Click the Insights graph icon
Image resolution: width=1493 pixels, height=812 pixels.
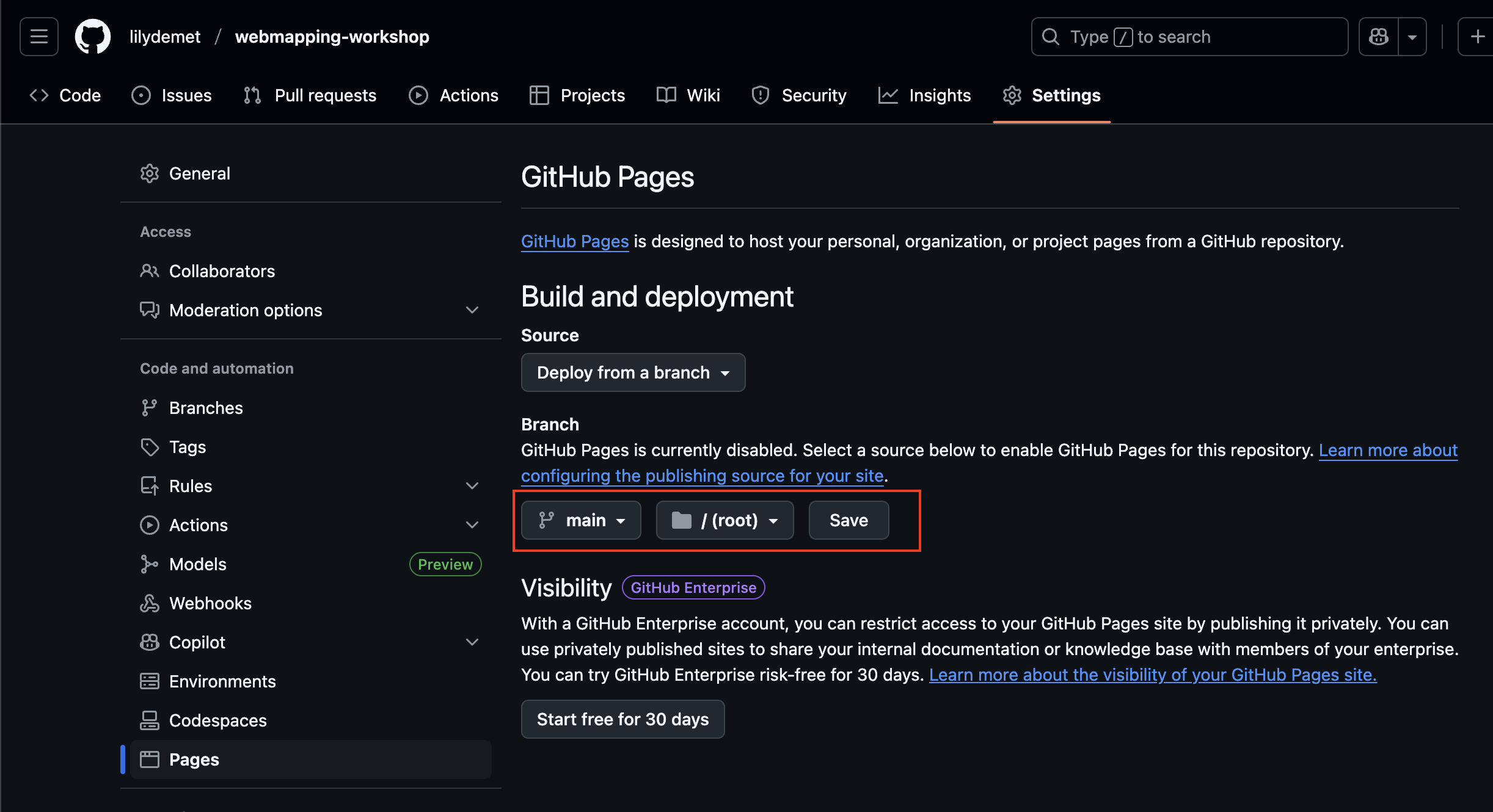[888, 95]
